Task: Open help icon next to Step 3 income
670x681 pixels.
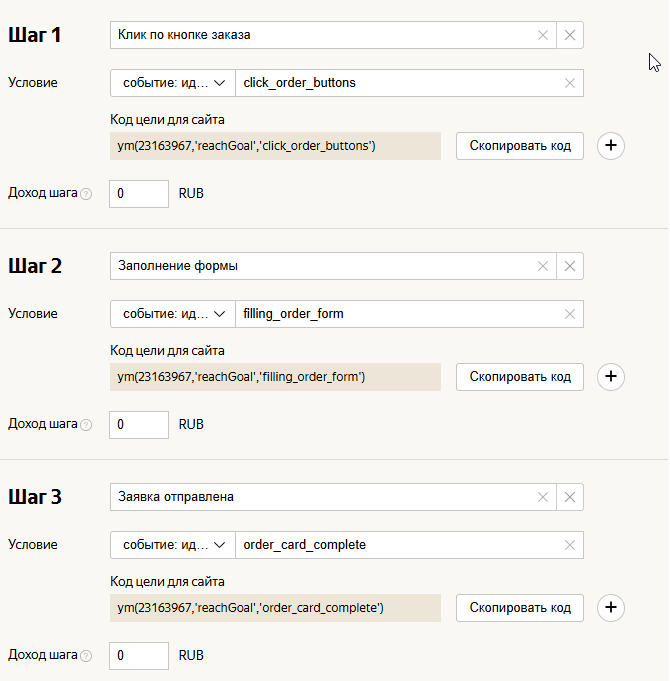Action: [x=86, y=656]
